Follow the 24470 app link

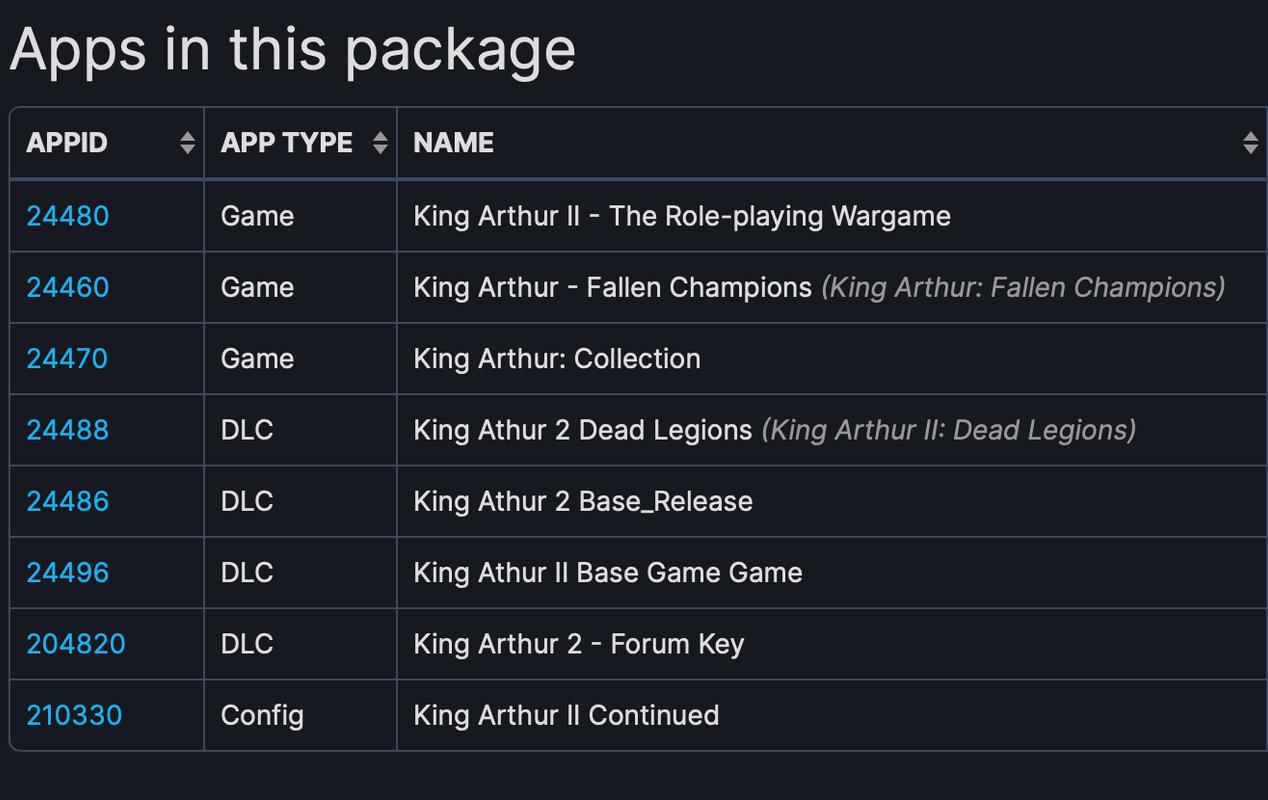point(67,359)
